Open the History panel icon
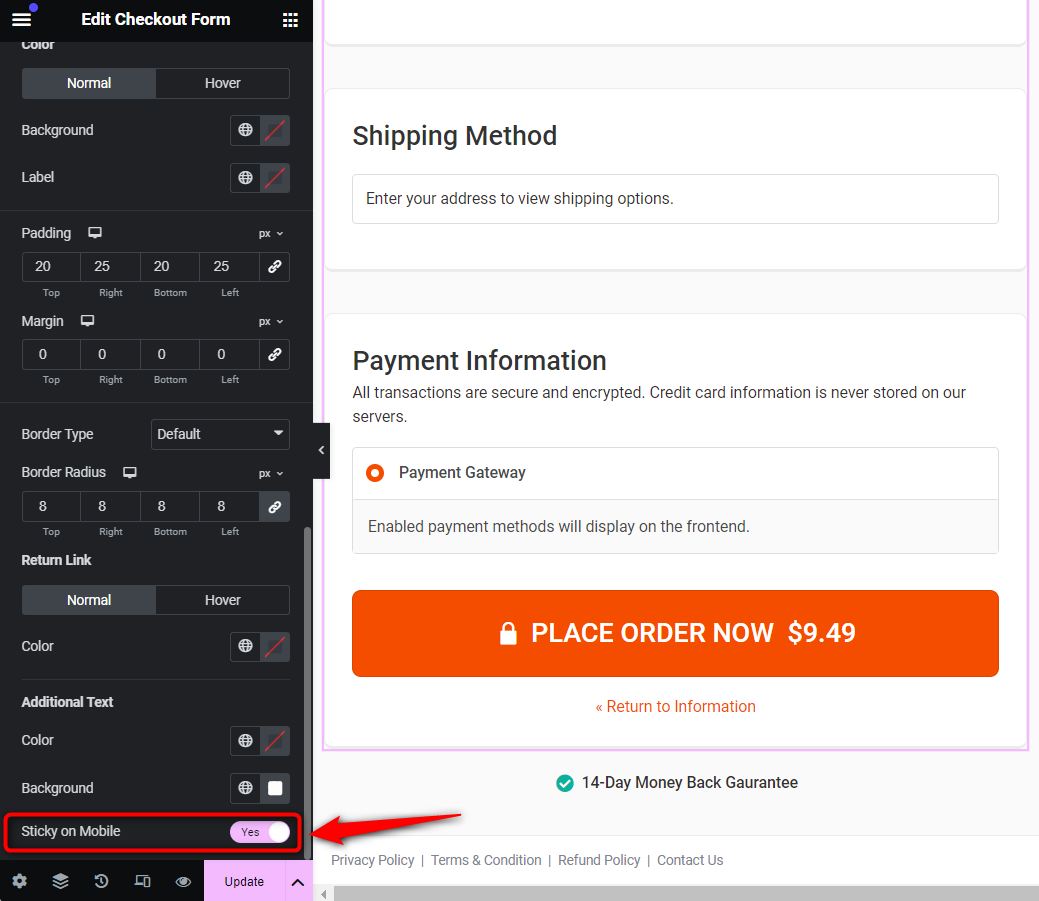Screen dimensions: 1039x901 [x=101, y=881]
